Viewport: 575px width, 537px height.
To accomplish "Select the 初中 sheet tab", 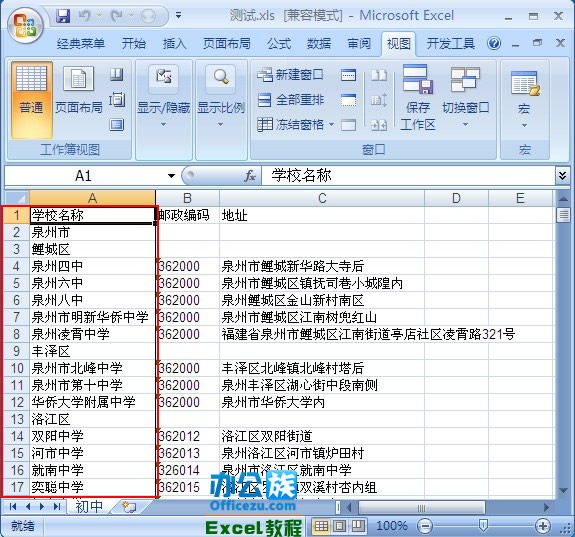I will tap(89, 507).
